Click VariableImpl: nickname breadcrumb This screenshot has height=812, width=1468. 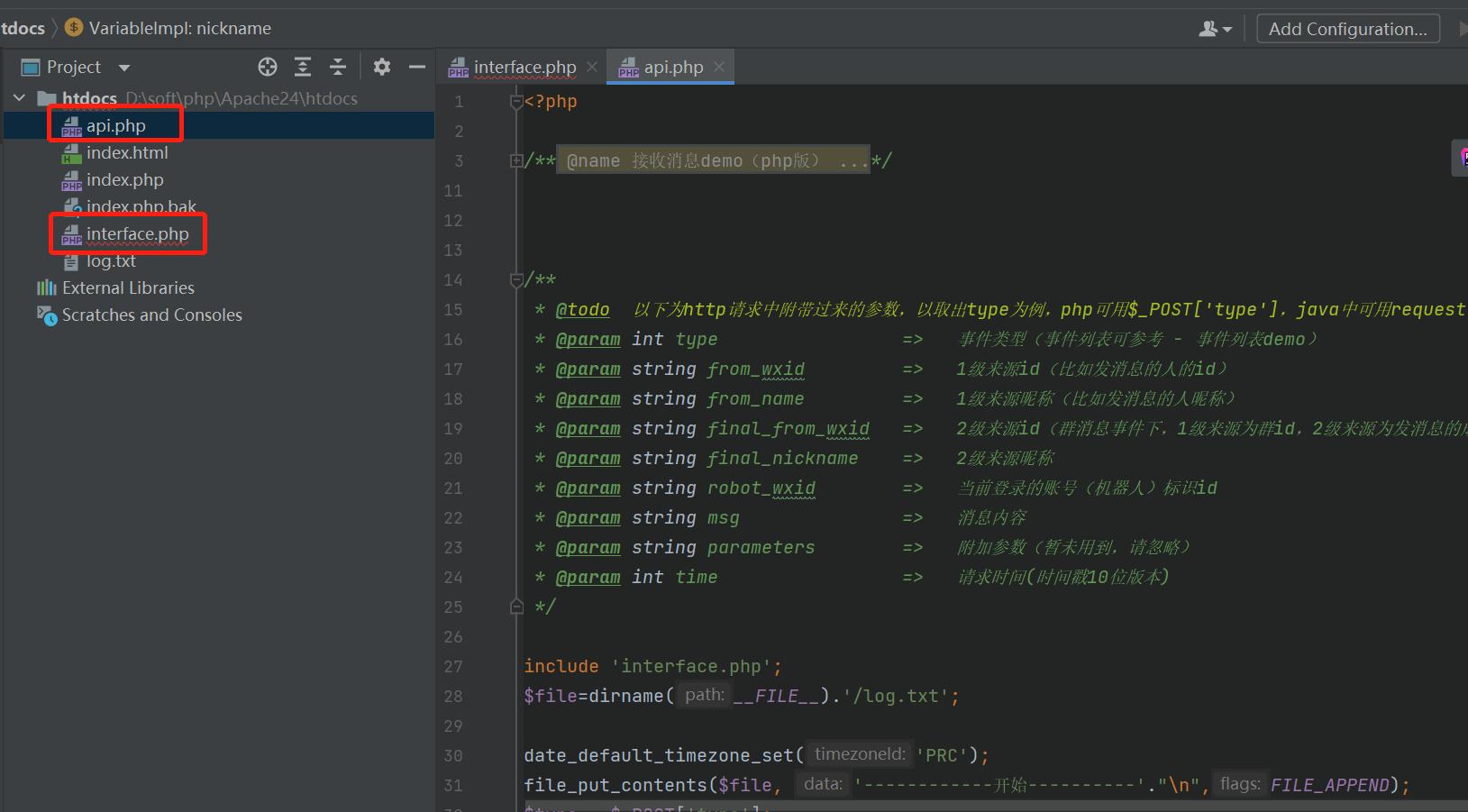[179, 28]
